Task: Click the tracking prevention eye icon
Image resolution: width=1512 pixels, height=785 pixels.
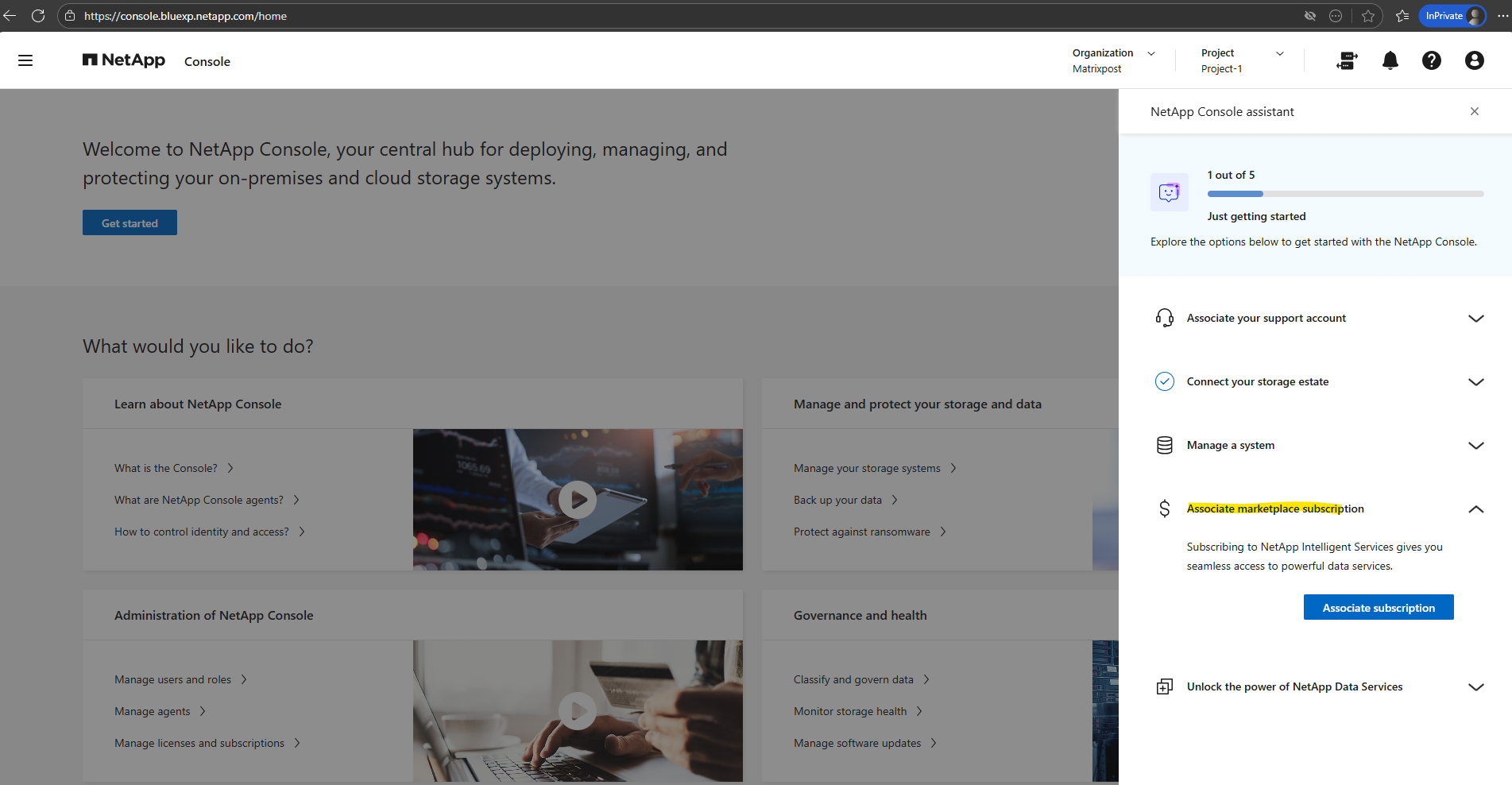Action: (1310, 16)
